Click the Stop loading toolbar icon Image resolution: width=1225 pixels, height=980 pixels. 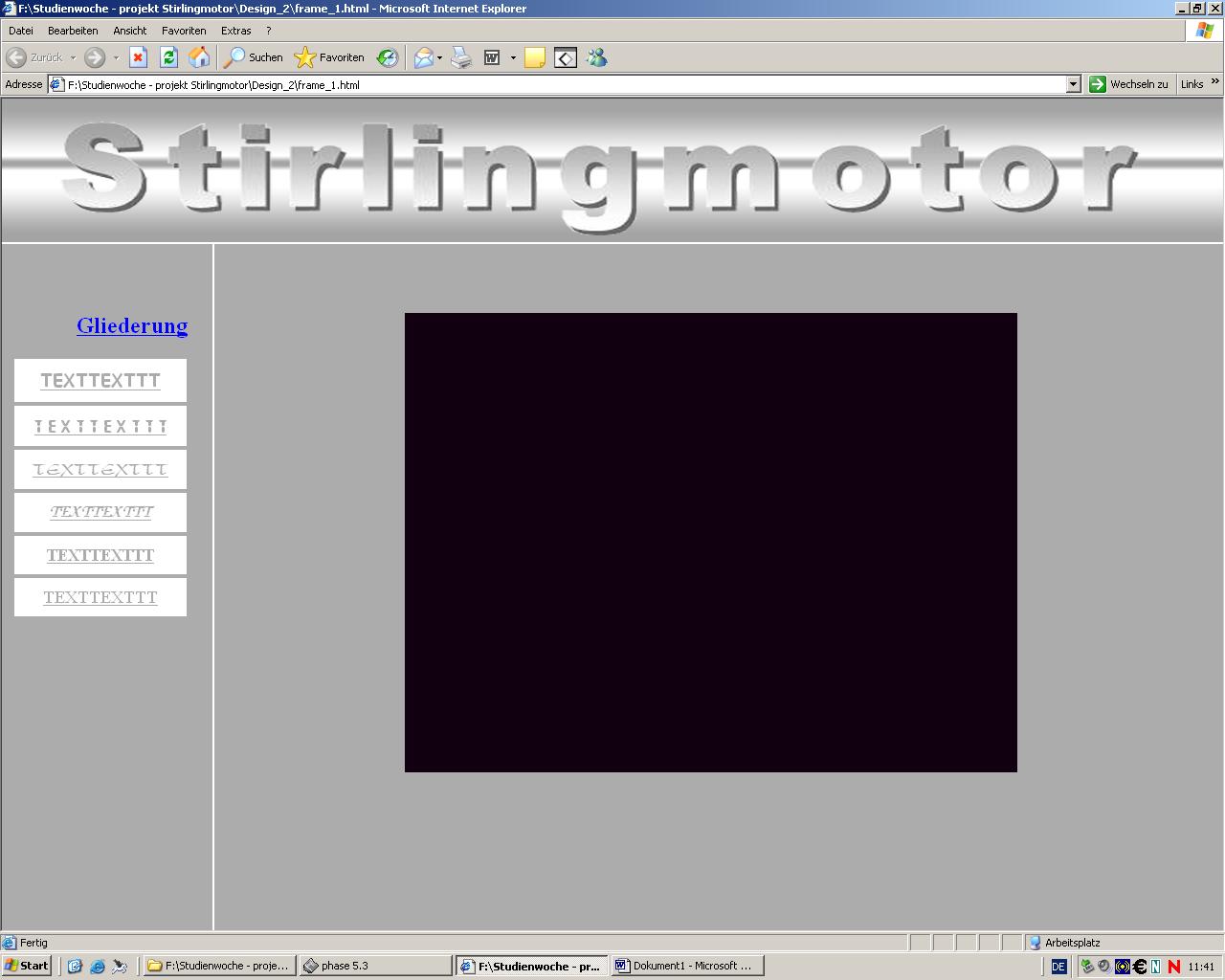(138, 57)
